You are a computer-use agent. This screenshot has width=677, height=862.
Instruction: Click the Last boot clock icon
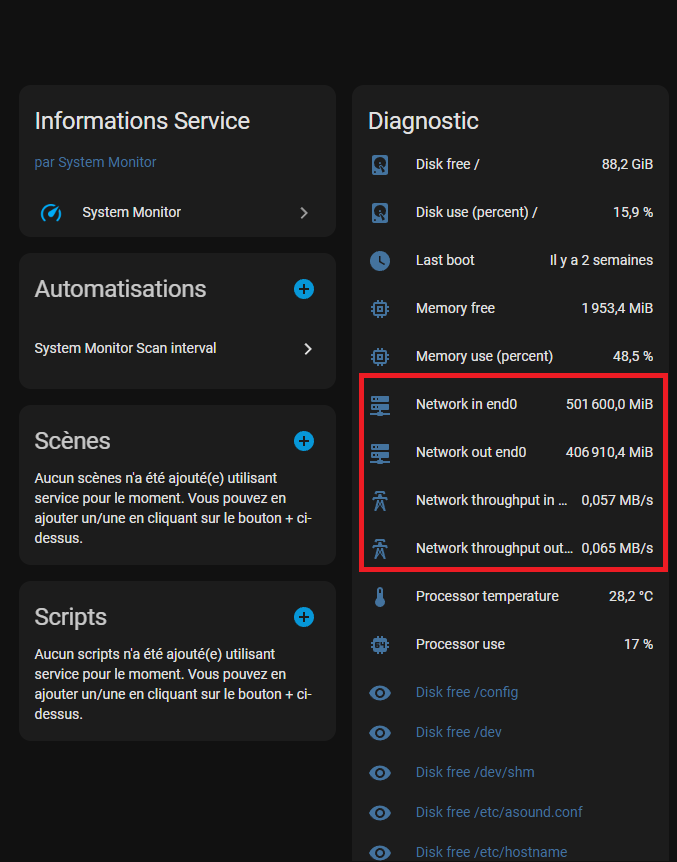380,261
